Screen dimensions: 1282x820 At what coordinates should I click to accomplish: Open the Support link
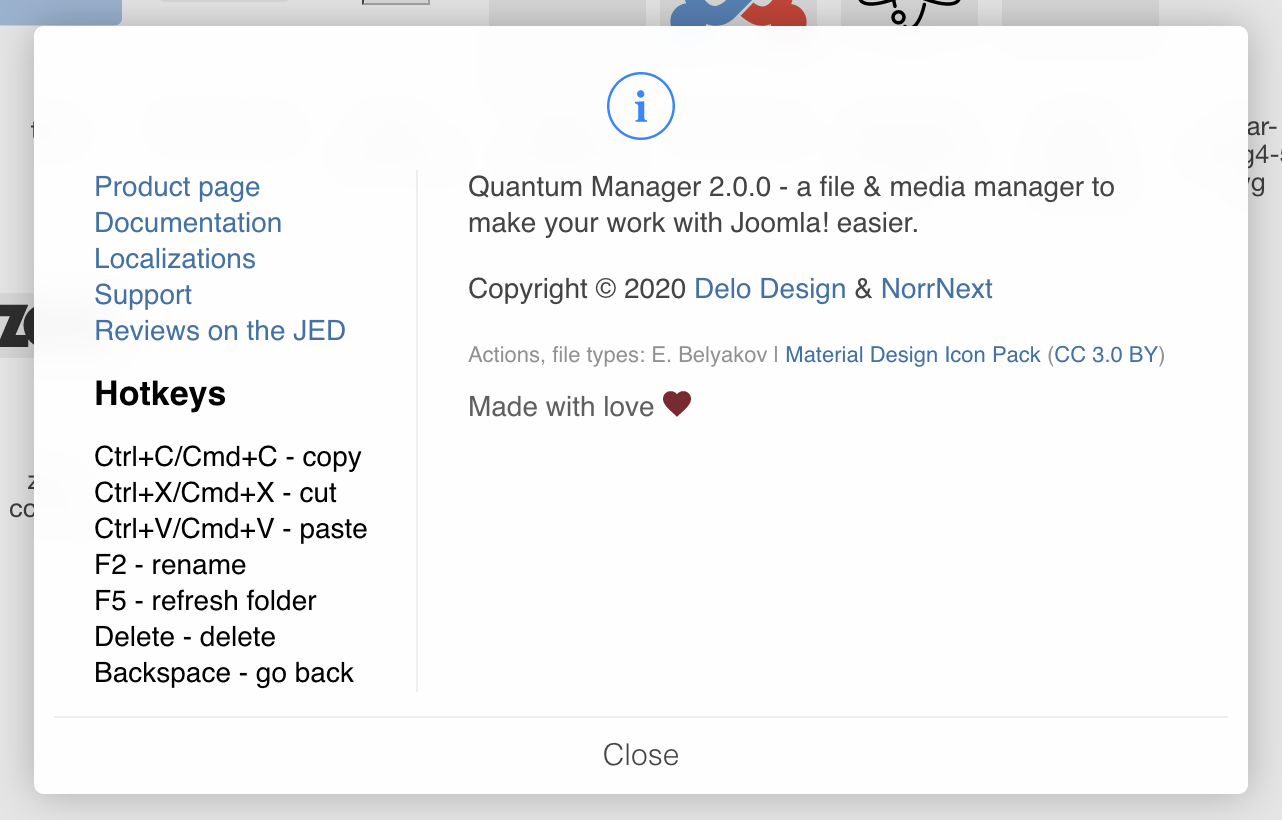click(x=143, y=295)
